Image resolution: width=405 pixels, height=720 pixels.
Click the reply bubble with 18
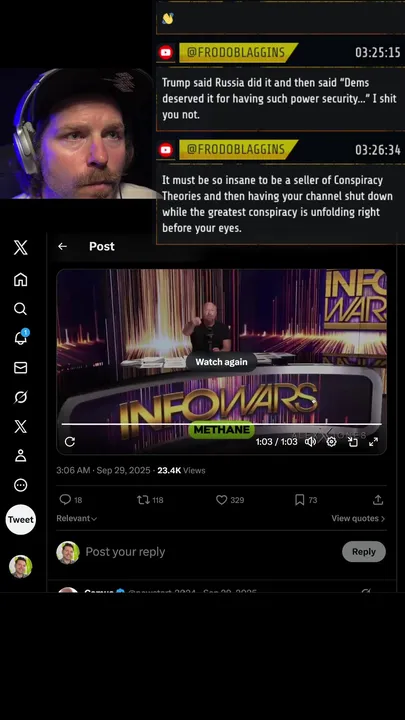point(71,500)
